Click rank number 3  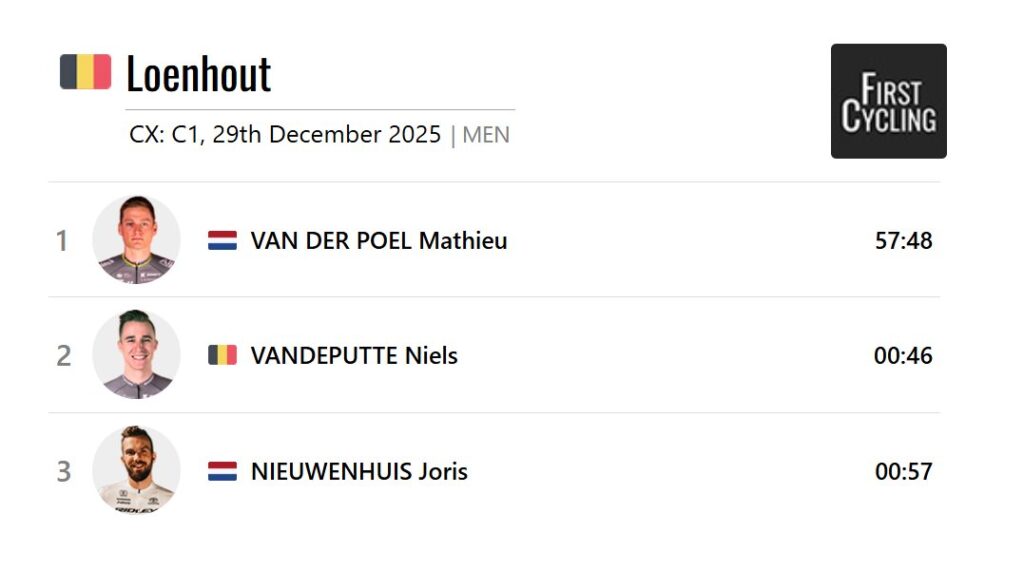click(63, 471)
